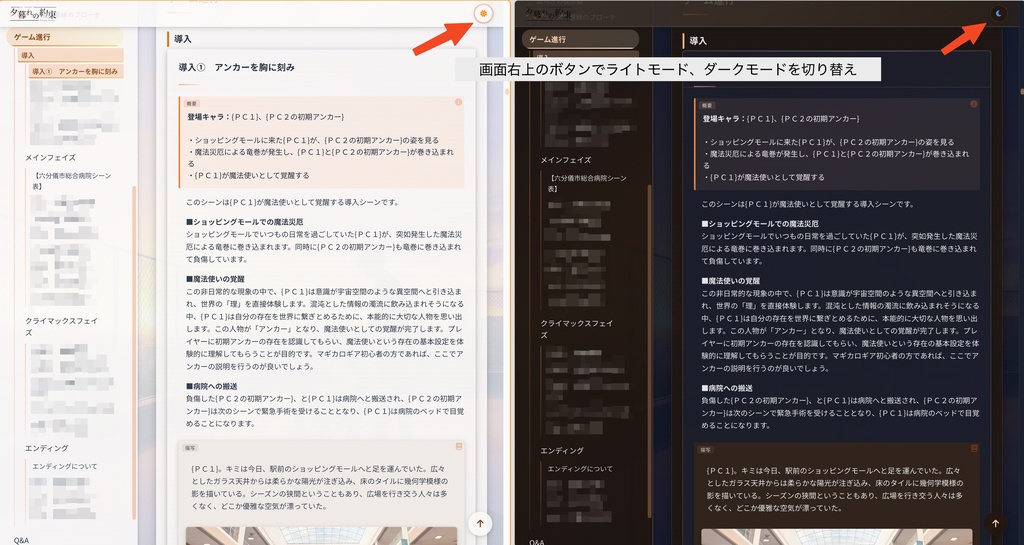
Task: Open クライマックスフェイズ in the light-mode sidebar
Action: pos(61,326)
